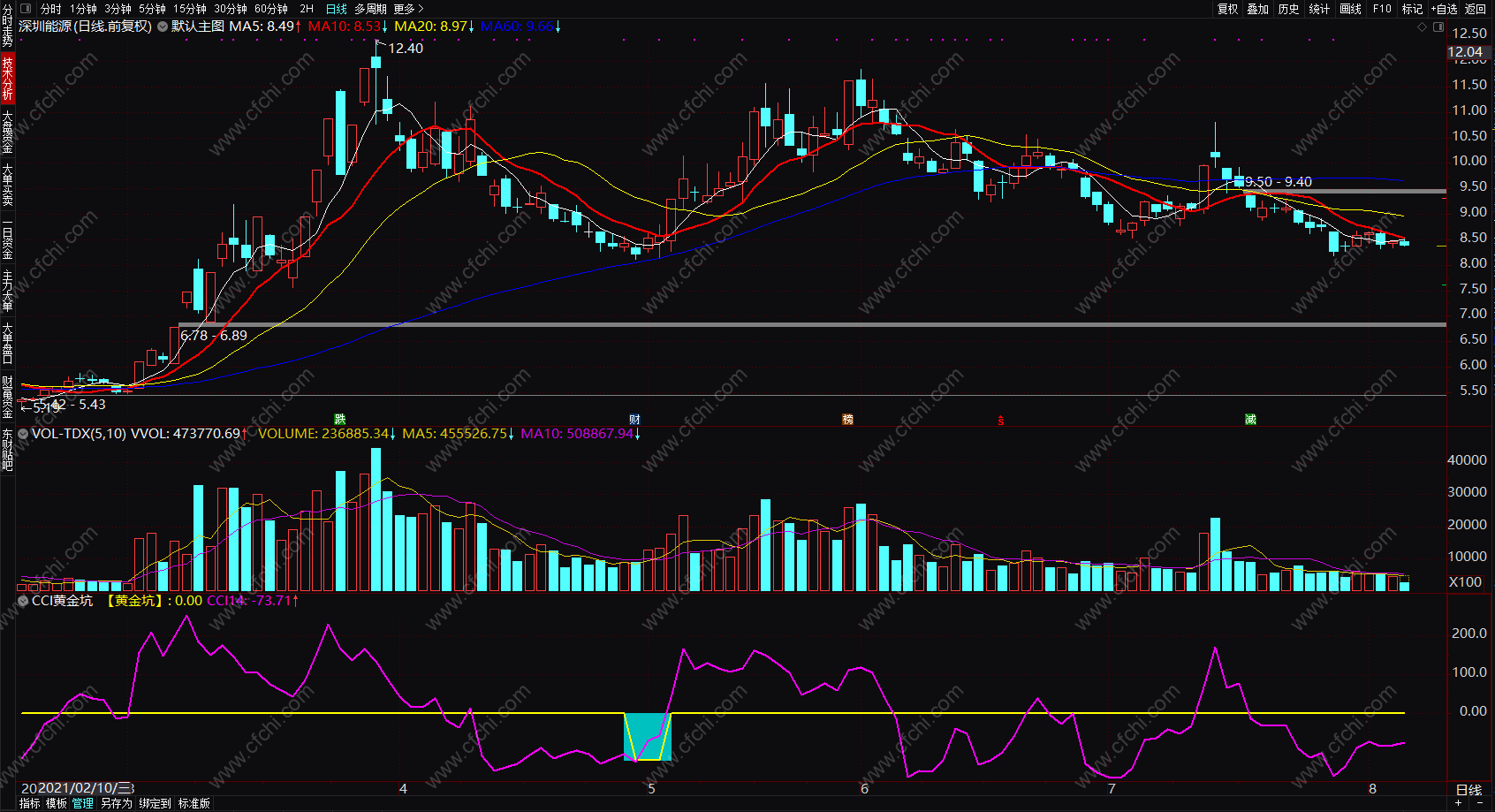Click the MA10: 8.53 indicator label

click(348, 27)
